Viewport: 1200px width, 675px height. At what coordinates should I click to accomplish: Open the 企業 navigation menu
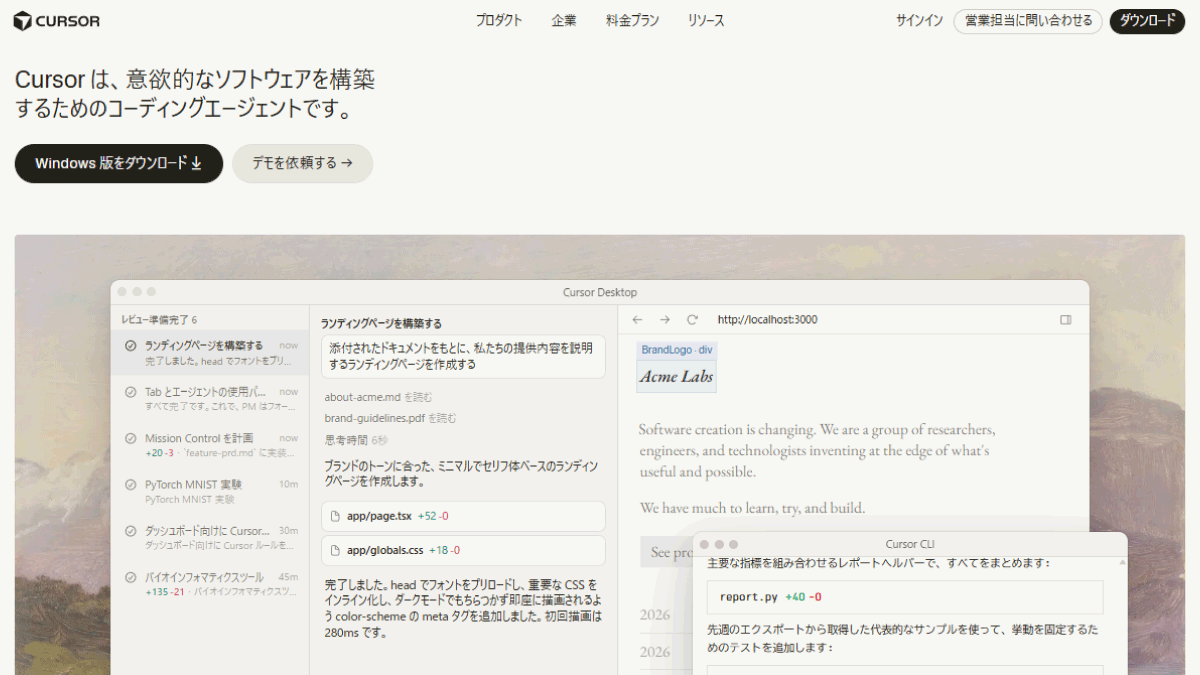click(564, 21)
